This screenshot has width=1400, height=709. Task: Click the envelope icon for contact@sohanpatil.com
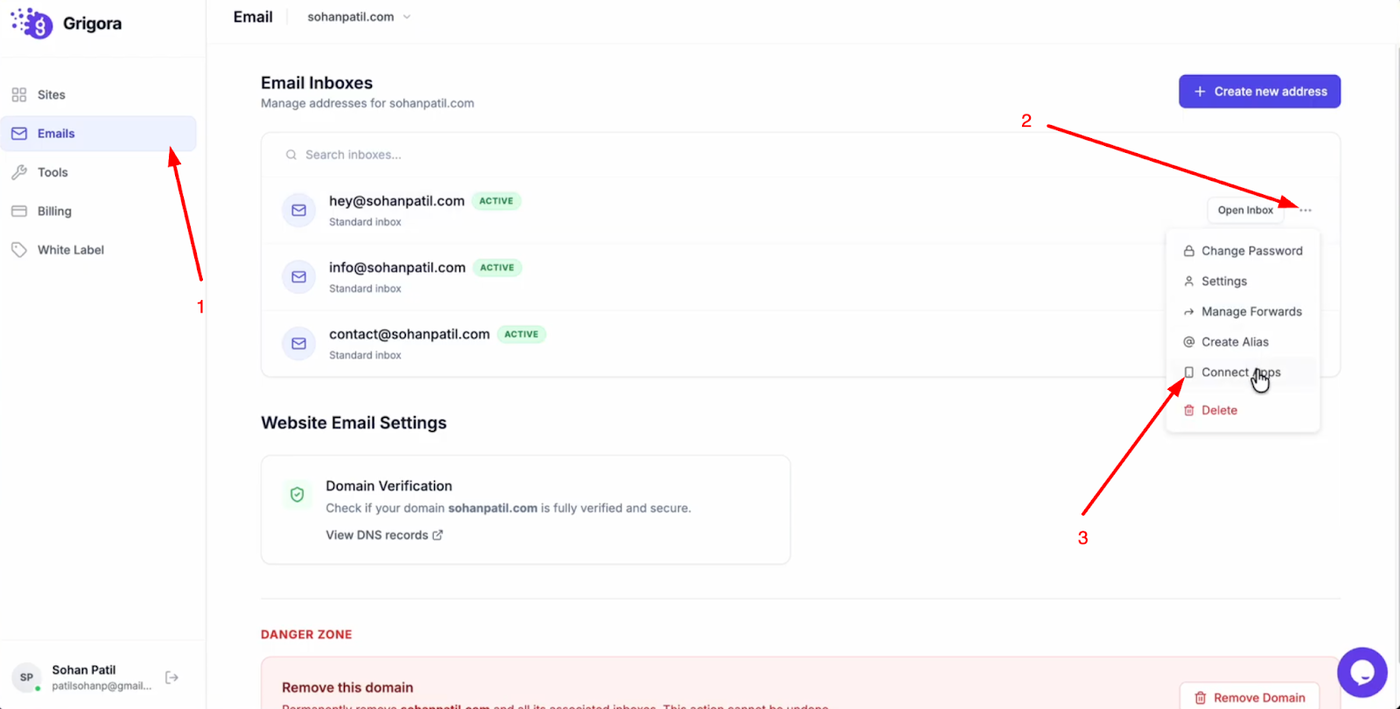point(298,343)
